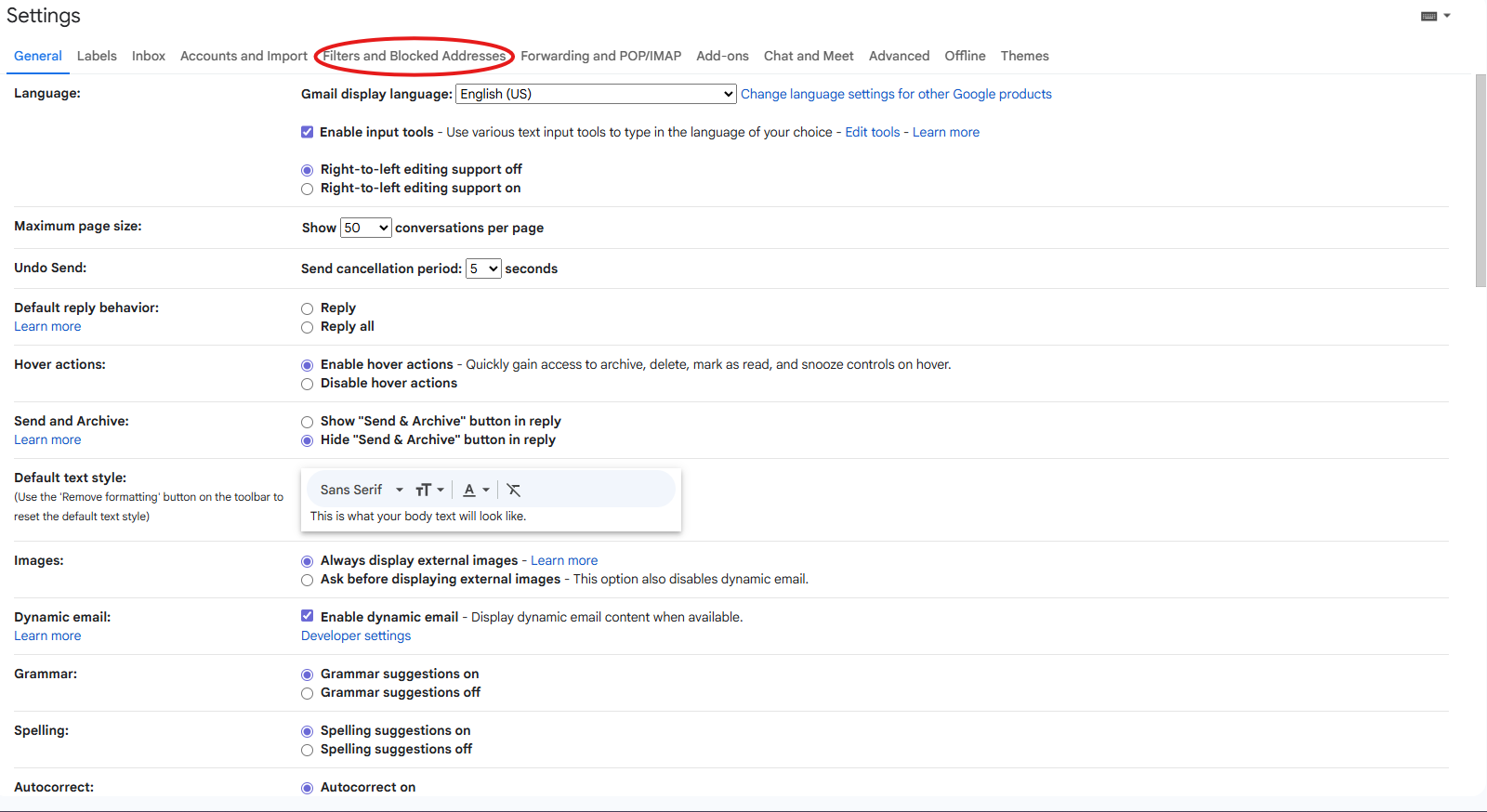
Task: Select Enable hover actions
Action: [307, 365]
